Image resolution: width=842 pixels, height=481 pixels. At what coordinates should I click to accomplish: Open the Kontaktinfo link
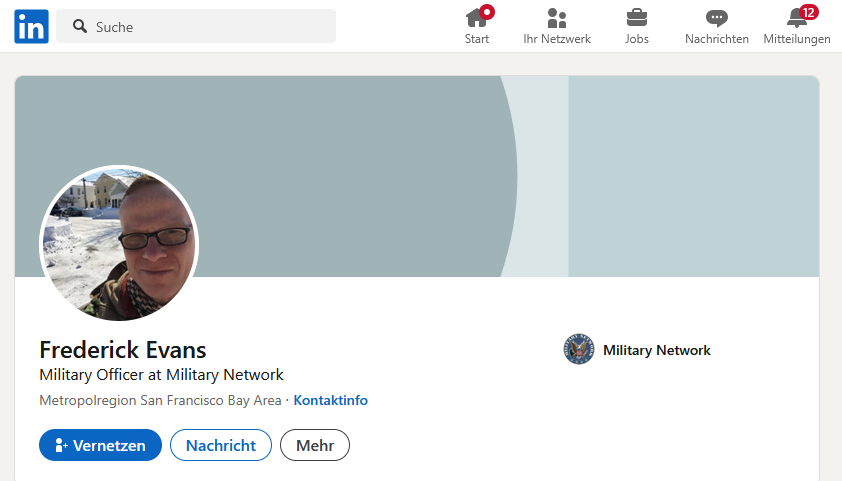tap(330, 400)
